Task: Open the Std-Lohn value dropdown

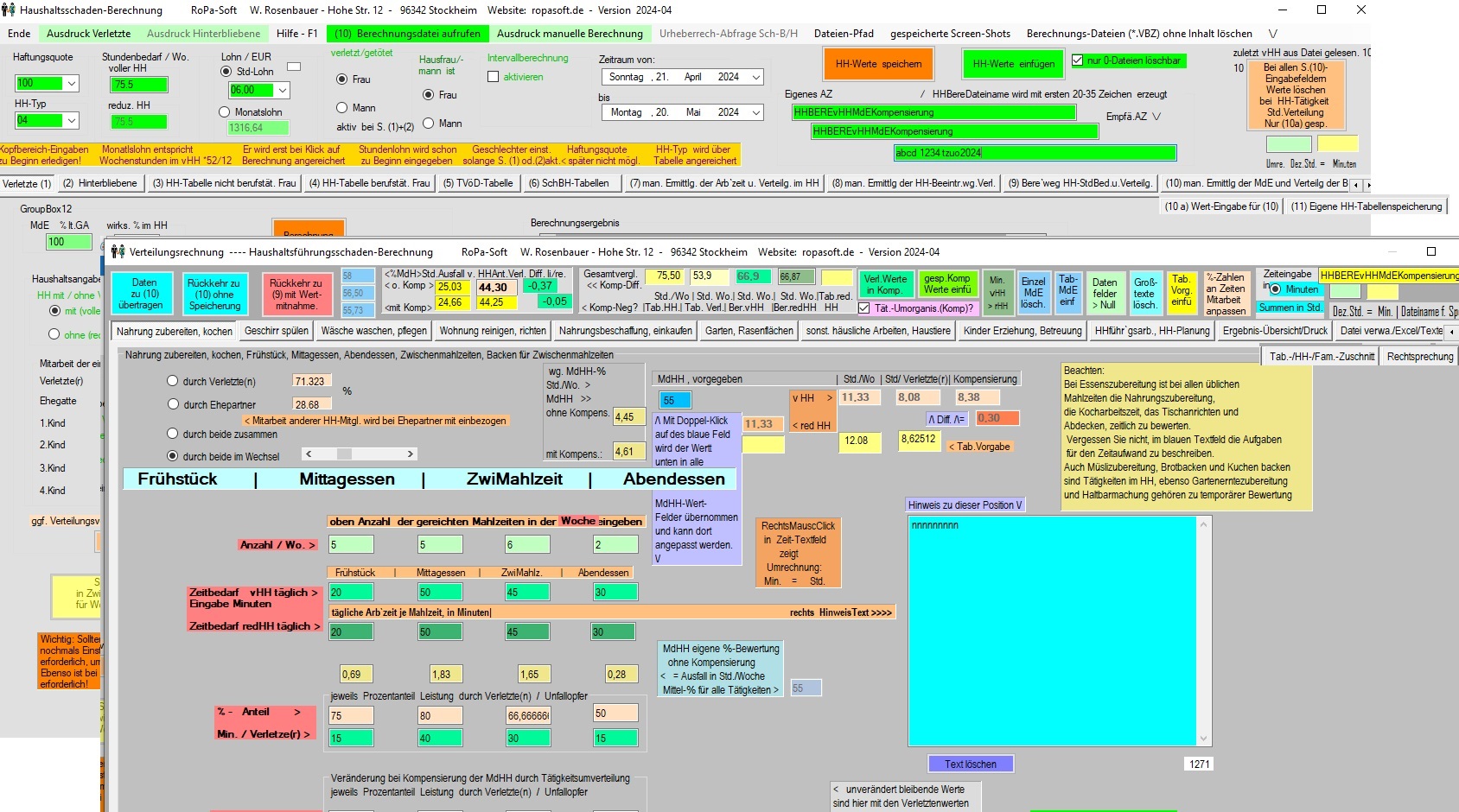Action: (283, 90)
